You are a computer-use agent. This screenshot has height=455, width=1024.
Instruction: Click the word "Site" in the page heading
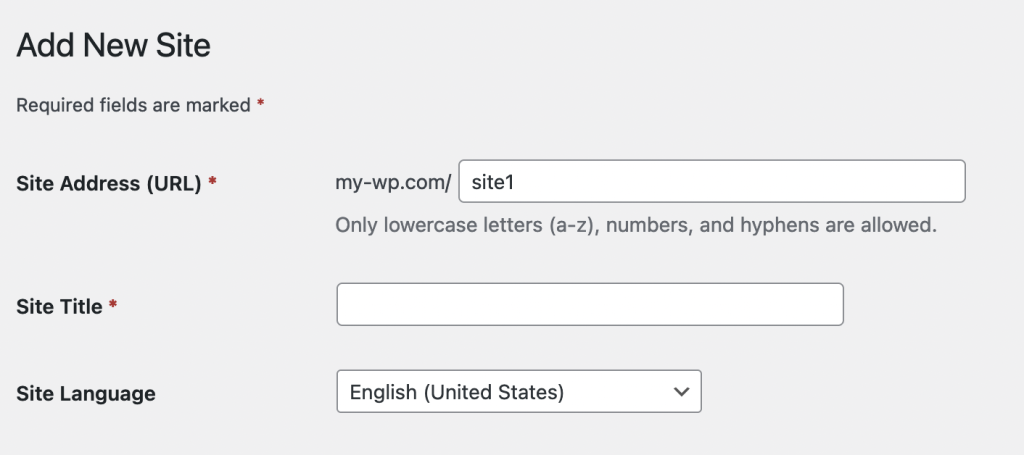tap(180, 46)
